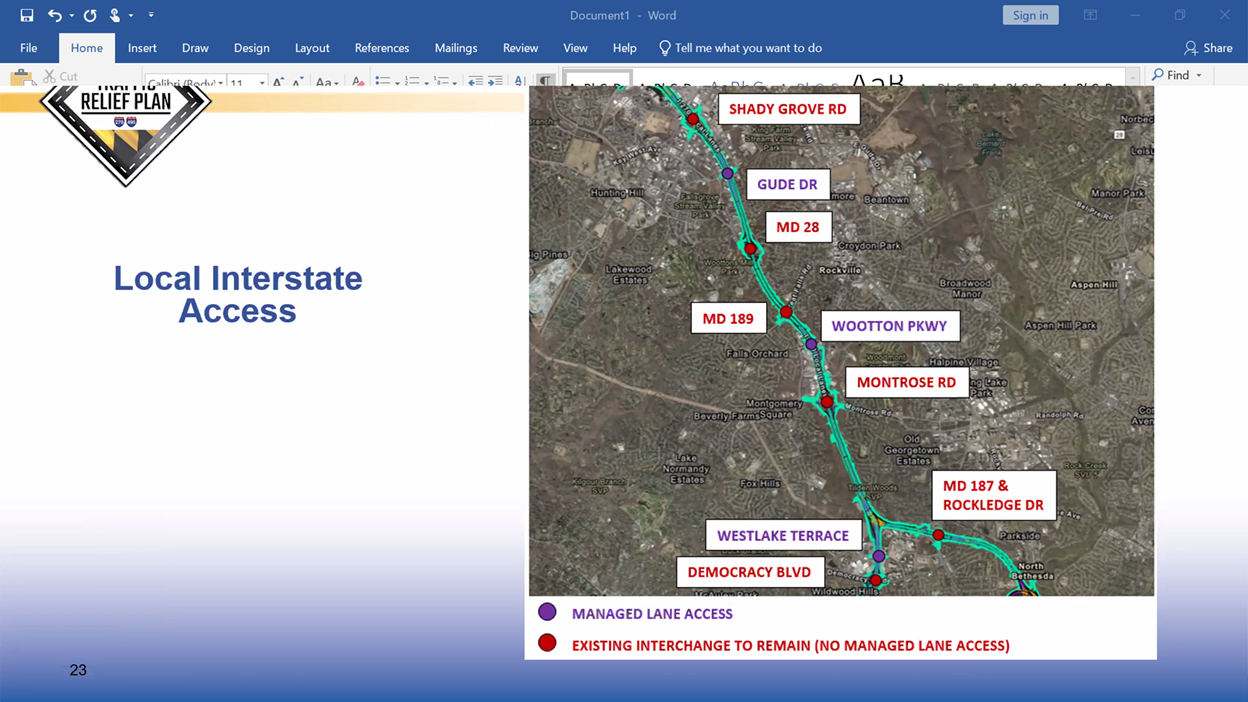Click the Cut scissors icon
This screenshot has width=1248, height=702.
(50, 77)
